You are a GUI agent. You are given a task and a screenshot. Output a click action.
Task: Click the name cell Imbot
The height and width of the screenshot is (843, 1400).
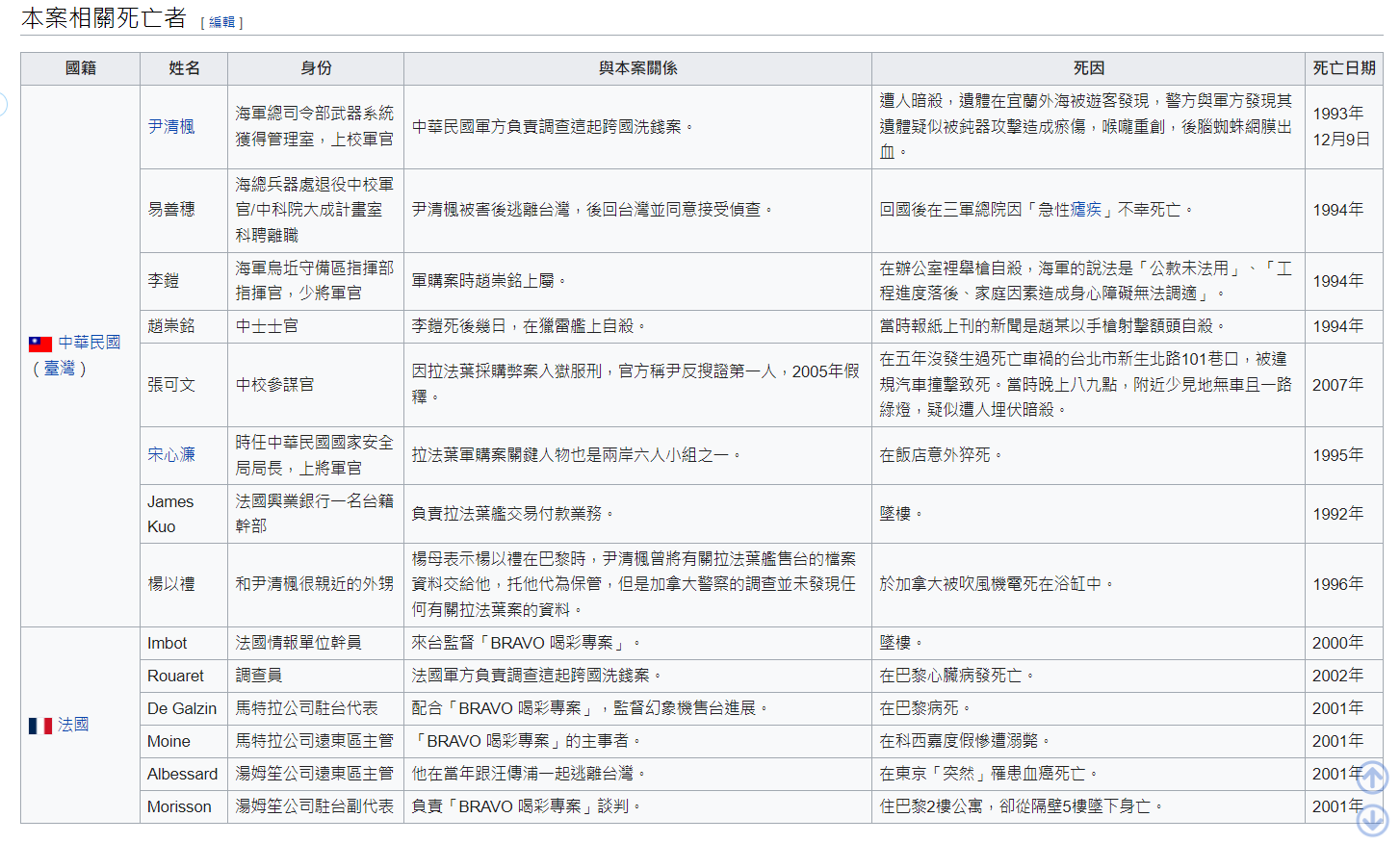pos(184,643)
